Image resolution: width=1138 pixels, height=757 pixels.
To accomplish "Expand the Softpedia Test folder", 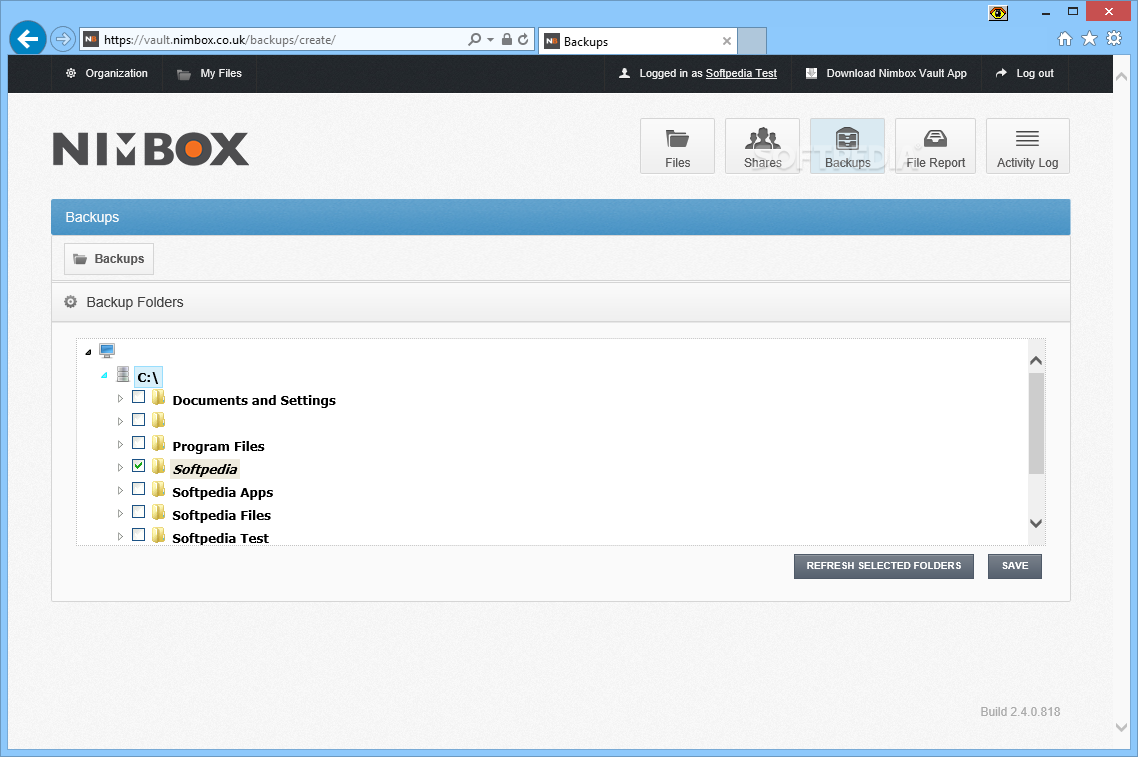I will pos(120,536).
